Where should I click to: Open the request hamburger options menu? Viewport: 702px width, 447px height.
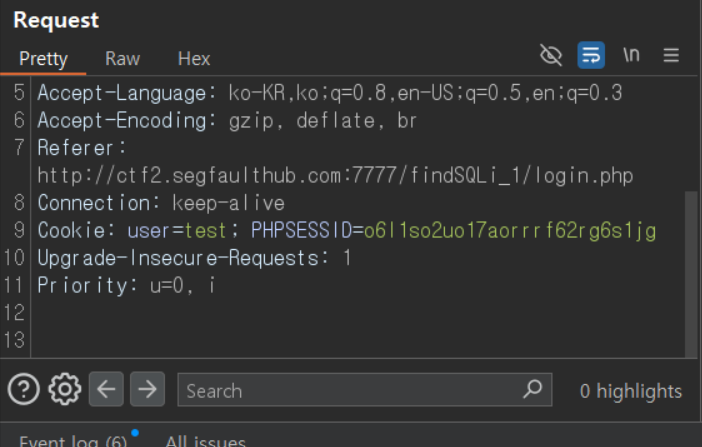click(x=671, y=55)
